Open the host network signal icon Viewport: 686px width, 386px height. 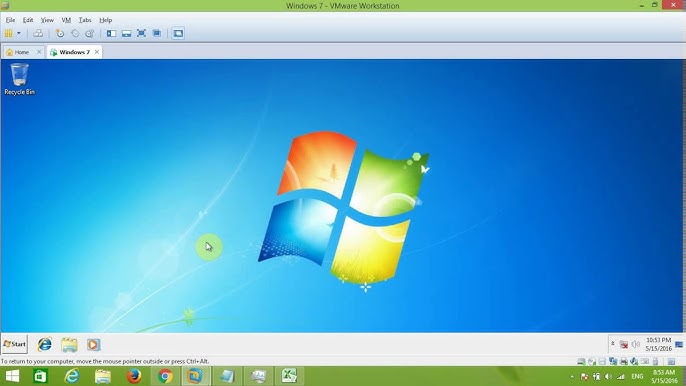[620, 376]
